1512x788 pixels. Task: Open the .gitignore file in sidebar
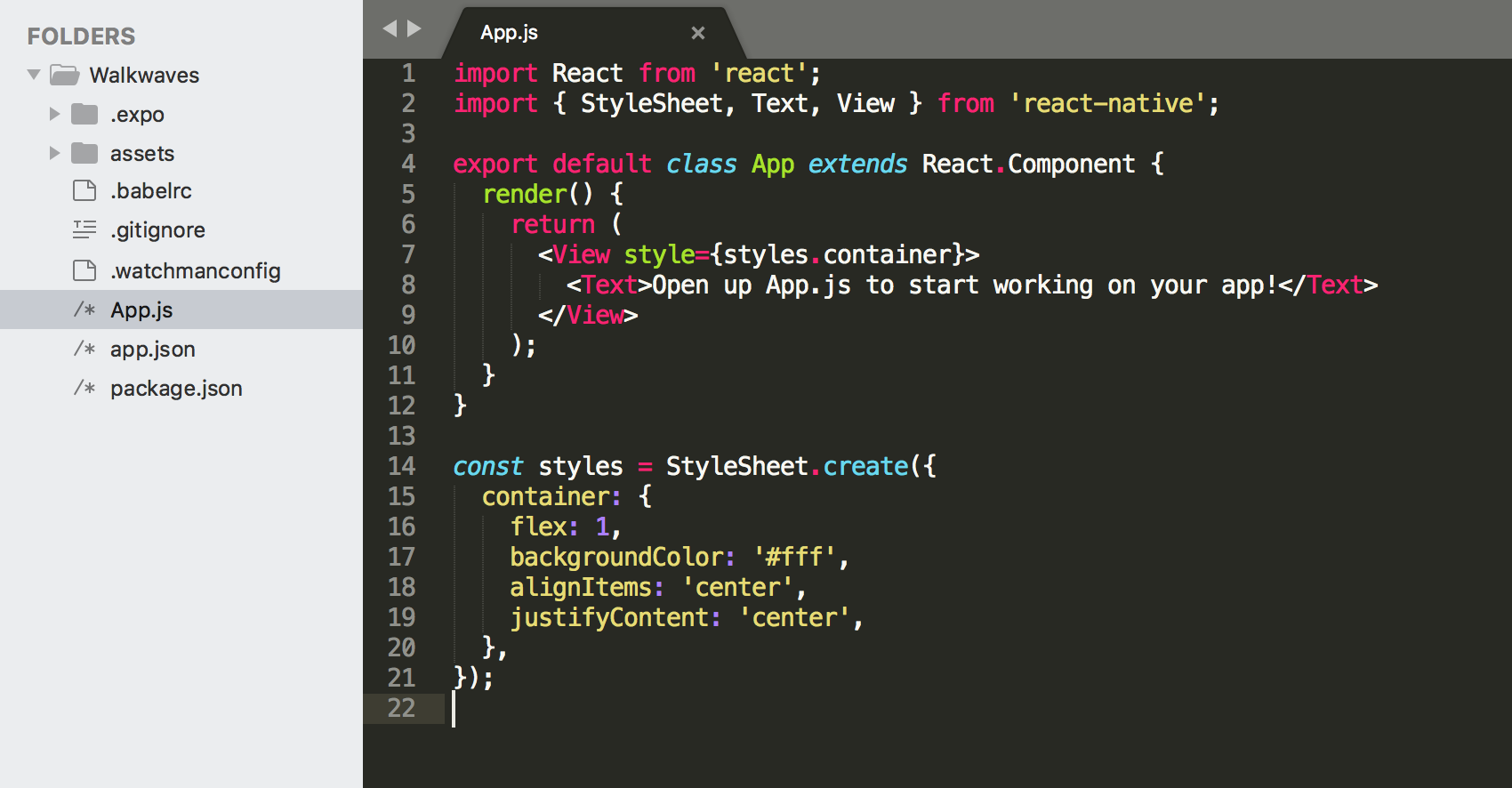tap(157, 230)
